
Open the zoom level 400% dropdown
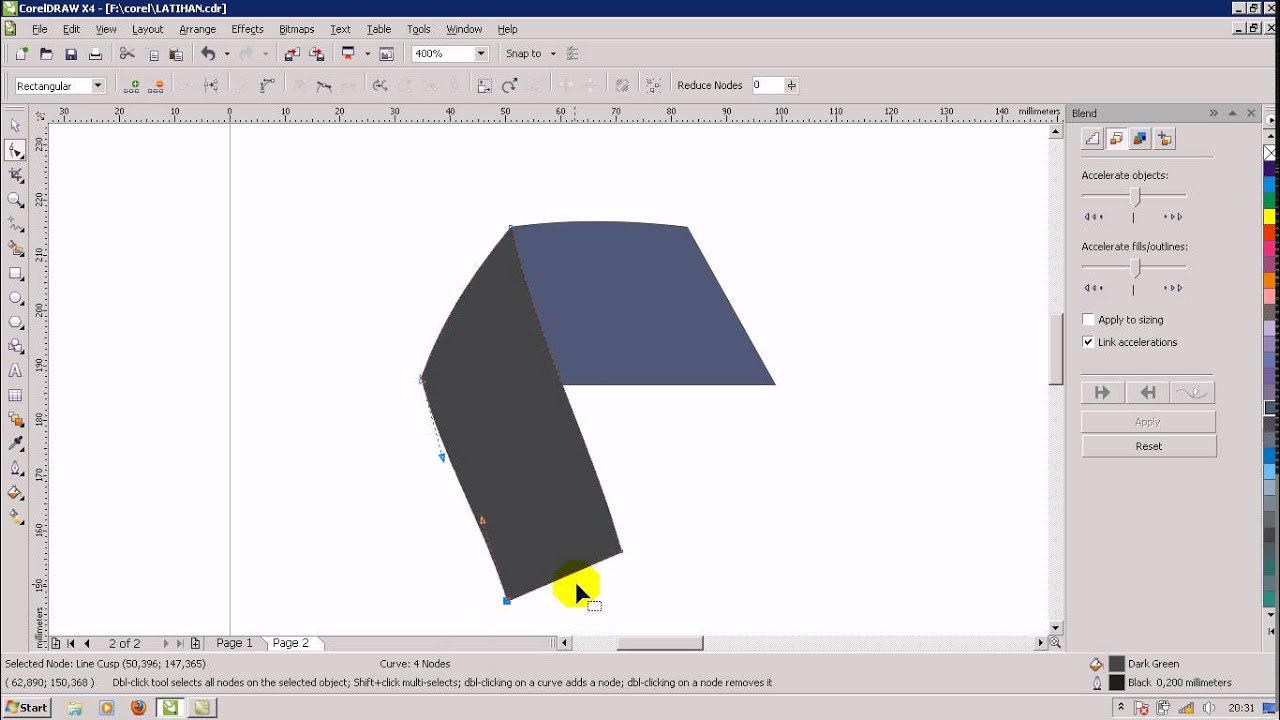(x=481, y=54)
